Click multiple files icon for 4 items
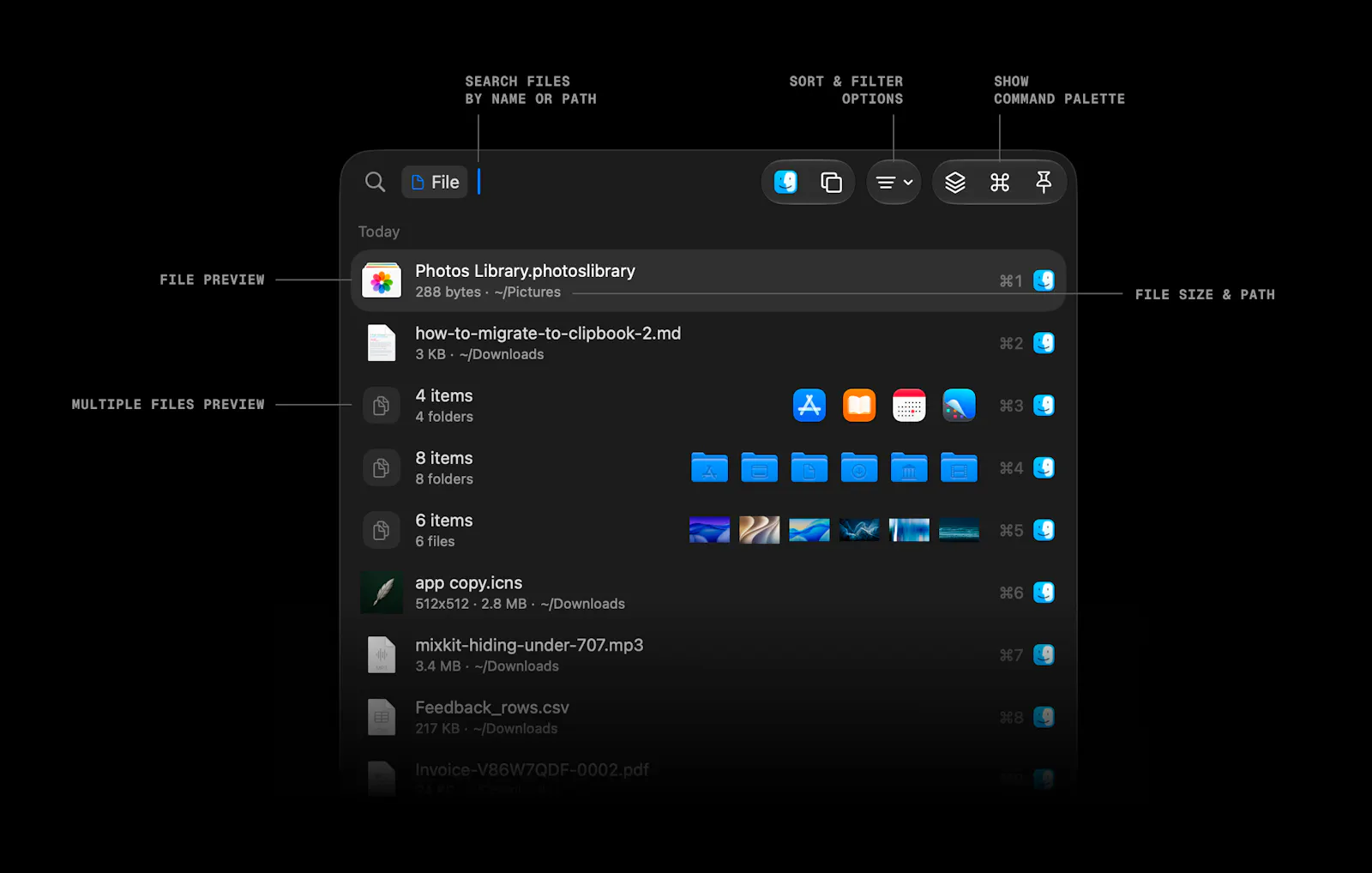 [382, 406]
